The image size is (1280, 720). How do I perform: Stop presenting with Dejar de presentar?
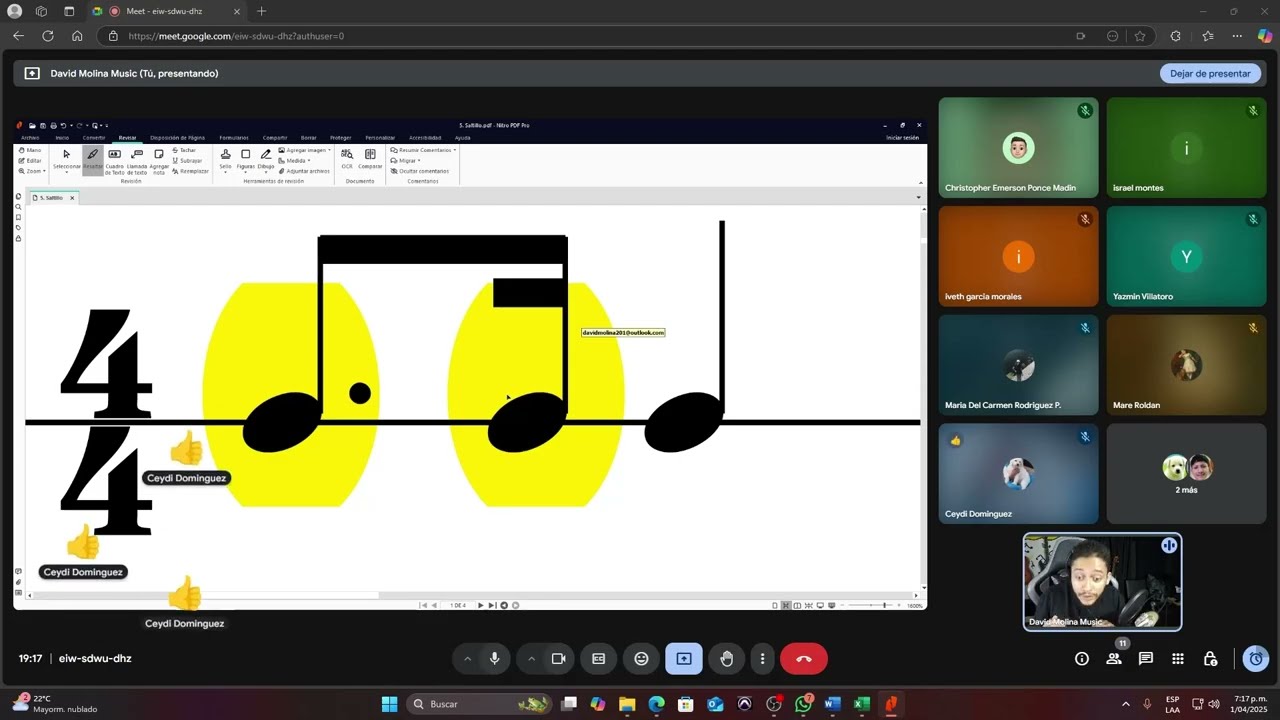pyautogui.click(x=1210, y=73)
